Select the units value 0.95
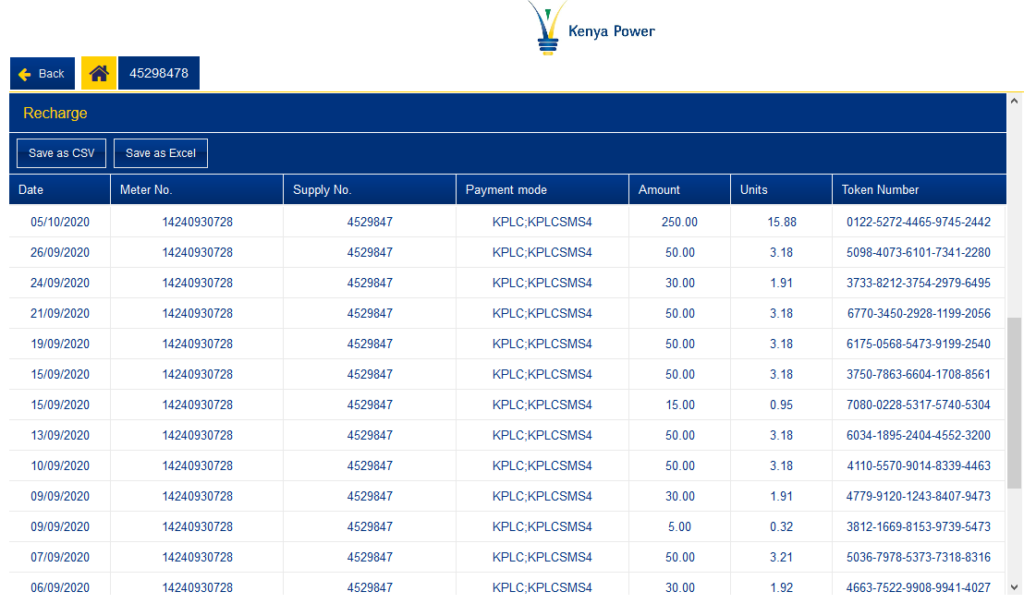This screenshot has width=1024, height=604. [781, 405]
